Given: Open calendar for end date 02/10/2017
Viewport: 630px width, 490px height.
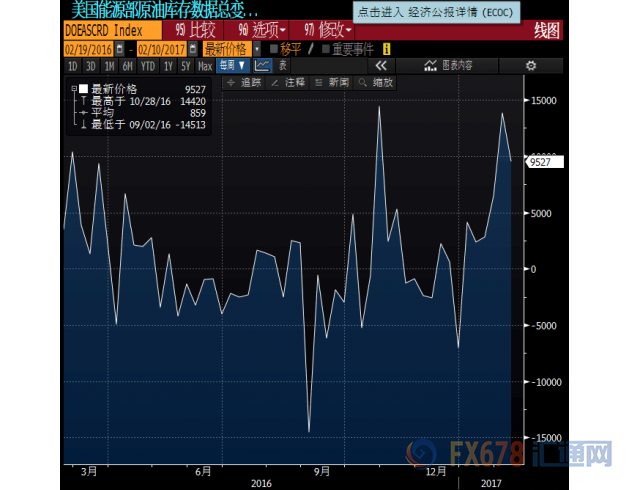Looking at the screenshot, I should [x=193, y=48].
